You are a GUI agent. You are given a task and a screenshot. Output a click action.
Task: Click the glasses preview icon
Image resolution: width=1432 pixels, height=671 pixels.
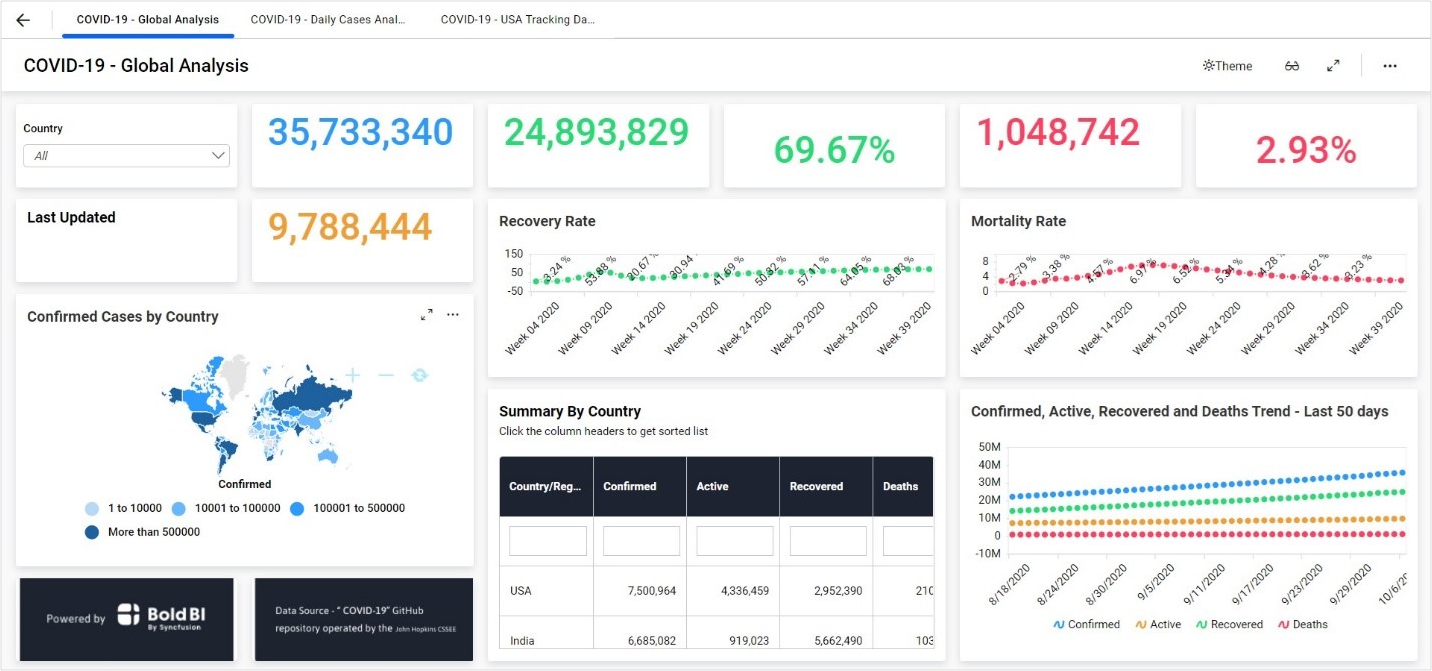[x=1291, y=65]
